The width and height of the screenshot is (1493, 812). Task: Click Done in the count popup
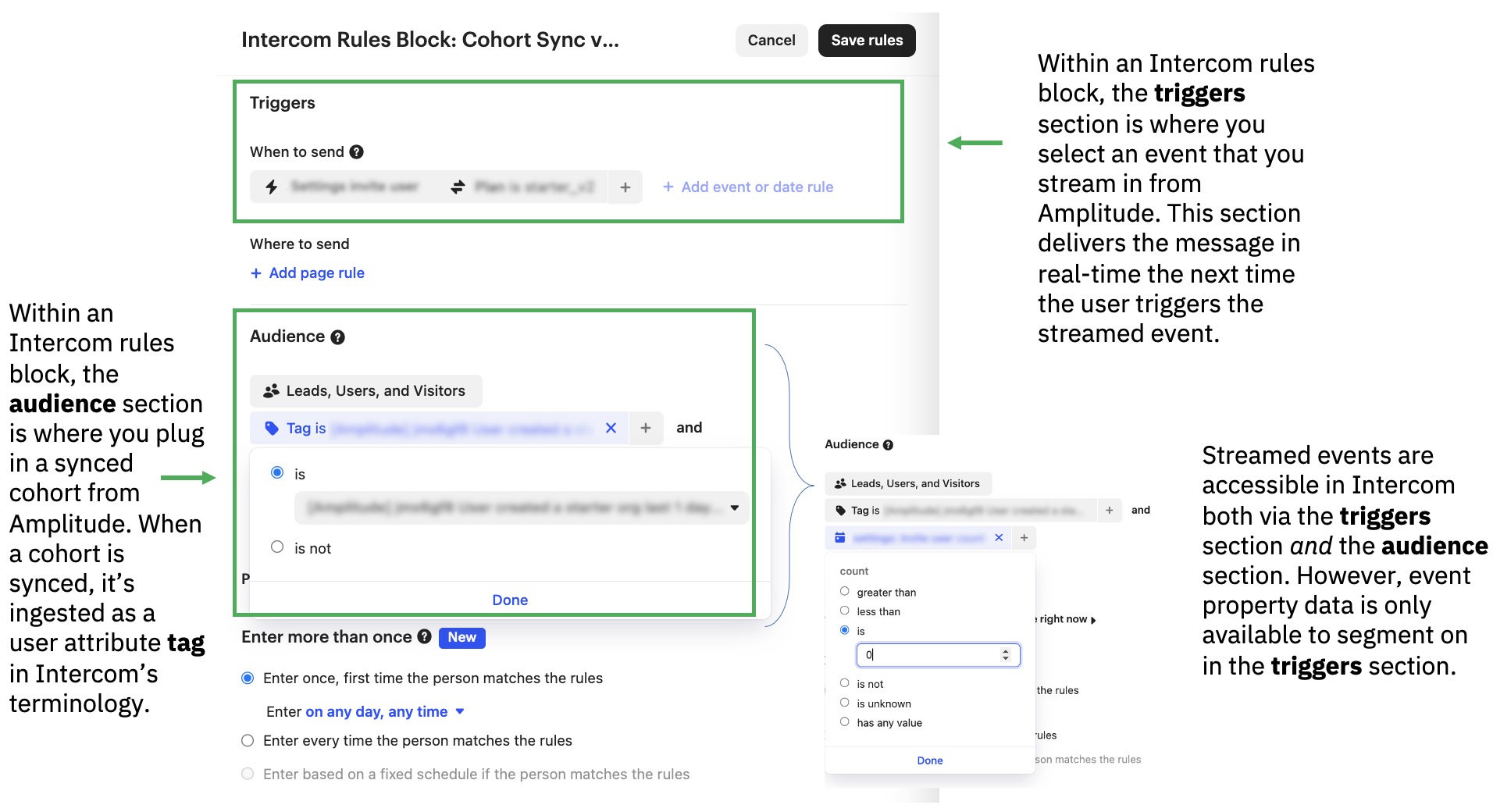pyautogui.click(x=930, y=760)
